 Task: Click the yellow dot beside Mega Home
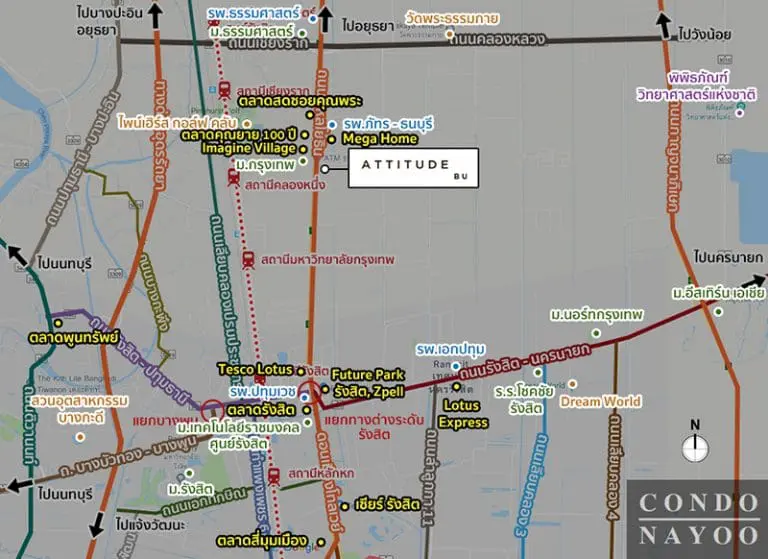(332, 140)
